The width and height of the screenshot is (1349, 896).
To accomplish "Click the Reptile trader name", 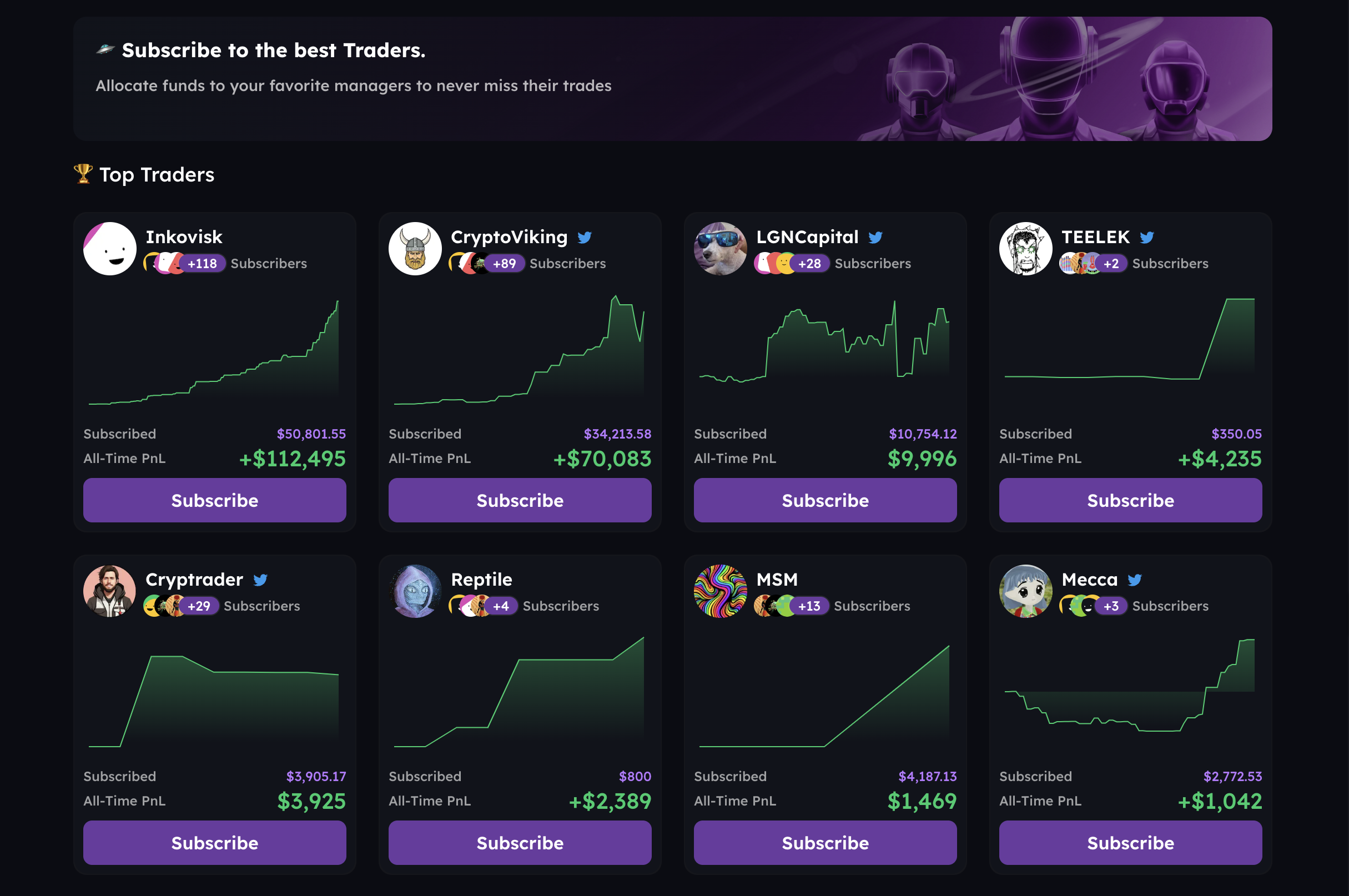I will [x=481, y=580].
